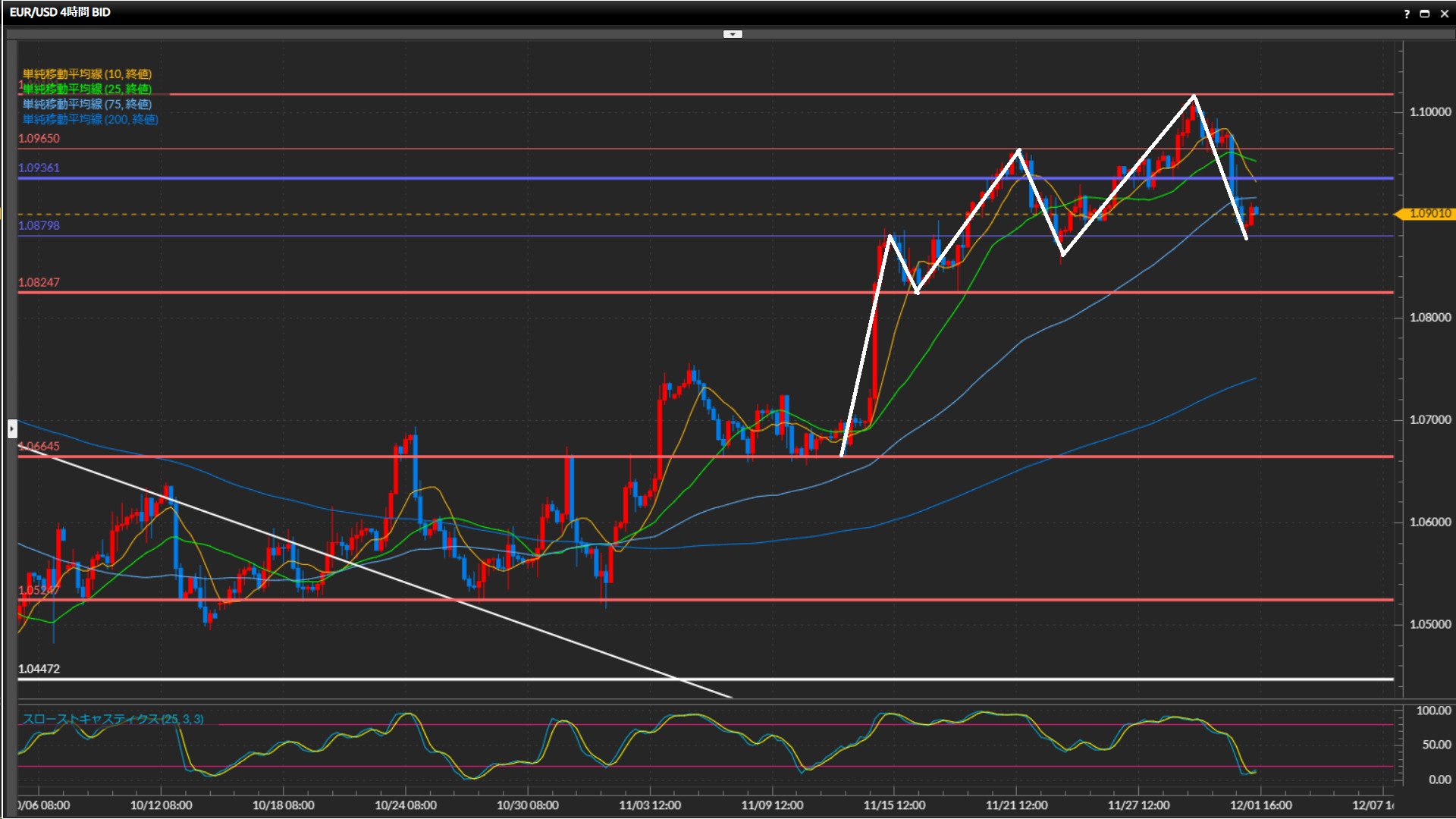Image resolution: width=1456 pixels, height=819 pixels.
Task: Select the 10-period simple moving average label
Action: pos(87,74)
